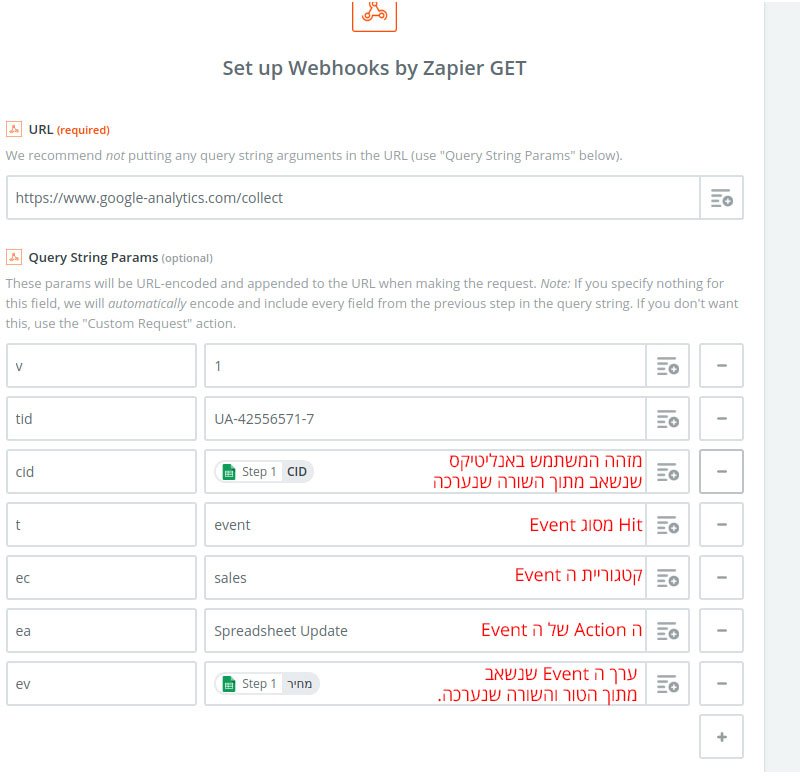Click the tid value field UA-42556571-7
This screenshot has width=800, height=776.
(x=425, y=419)
